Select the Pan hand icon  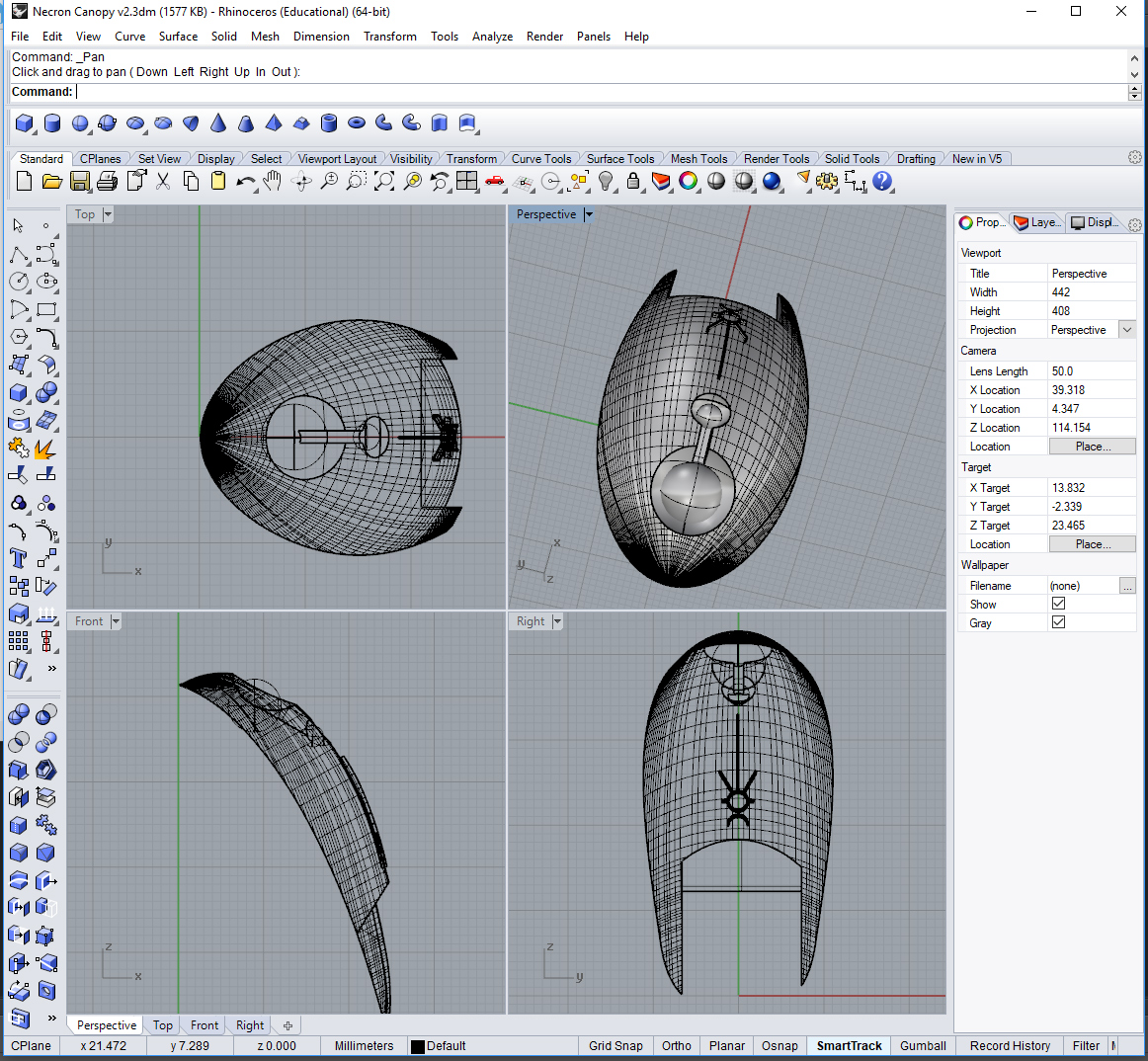273,181
